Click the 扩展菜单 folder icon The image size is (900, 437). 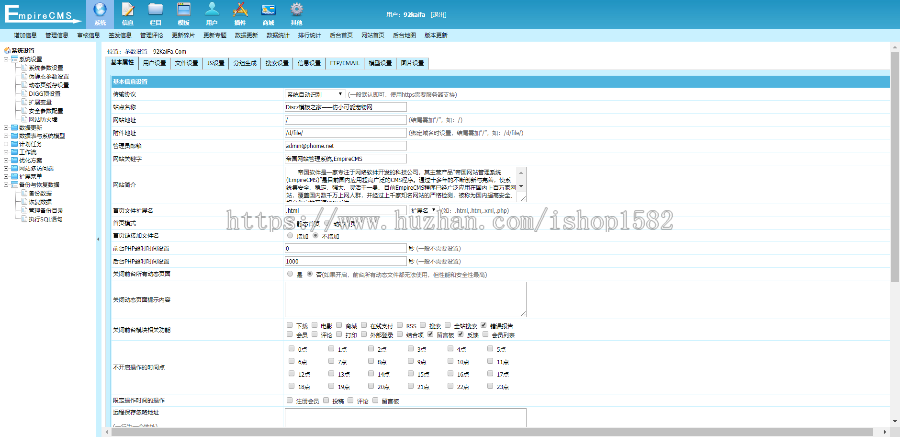click(x=15, y=176)
